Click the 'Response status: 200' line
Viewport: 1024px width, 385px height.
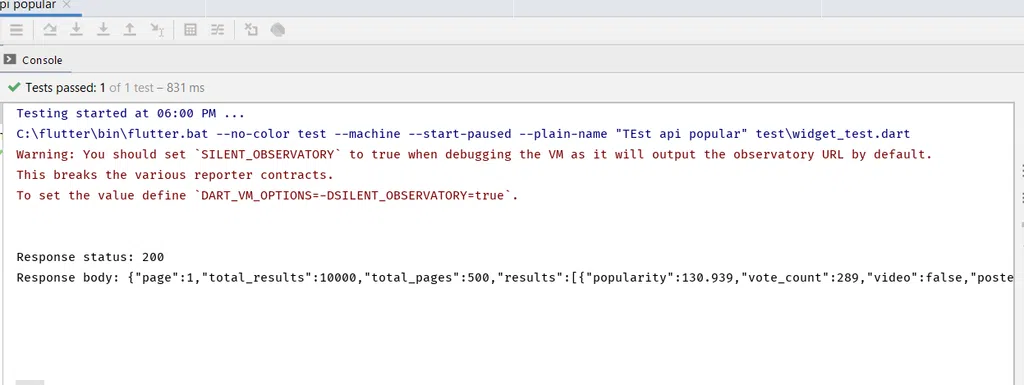(90, 257)
